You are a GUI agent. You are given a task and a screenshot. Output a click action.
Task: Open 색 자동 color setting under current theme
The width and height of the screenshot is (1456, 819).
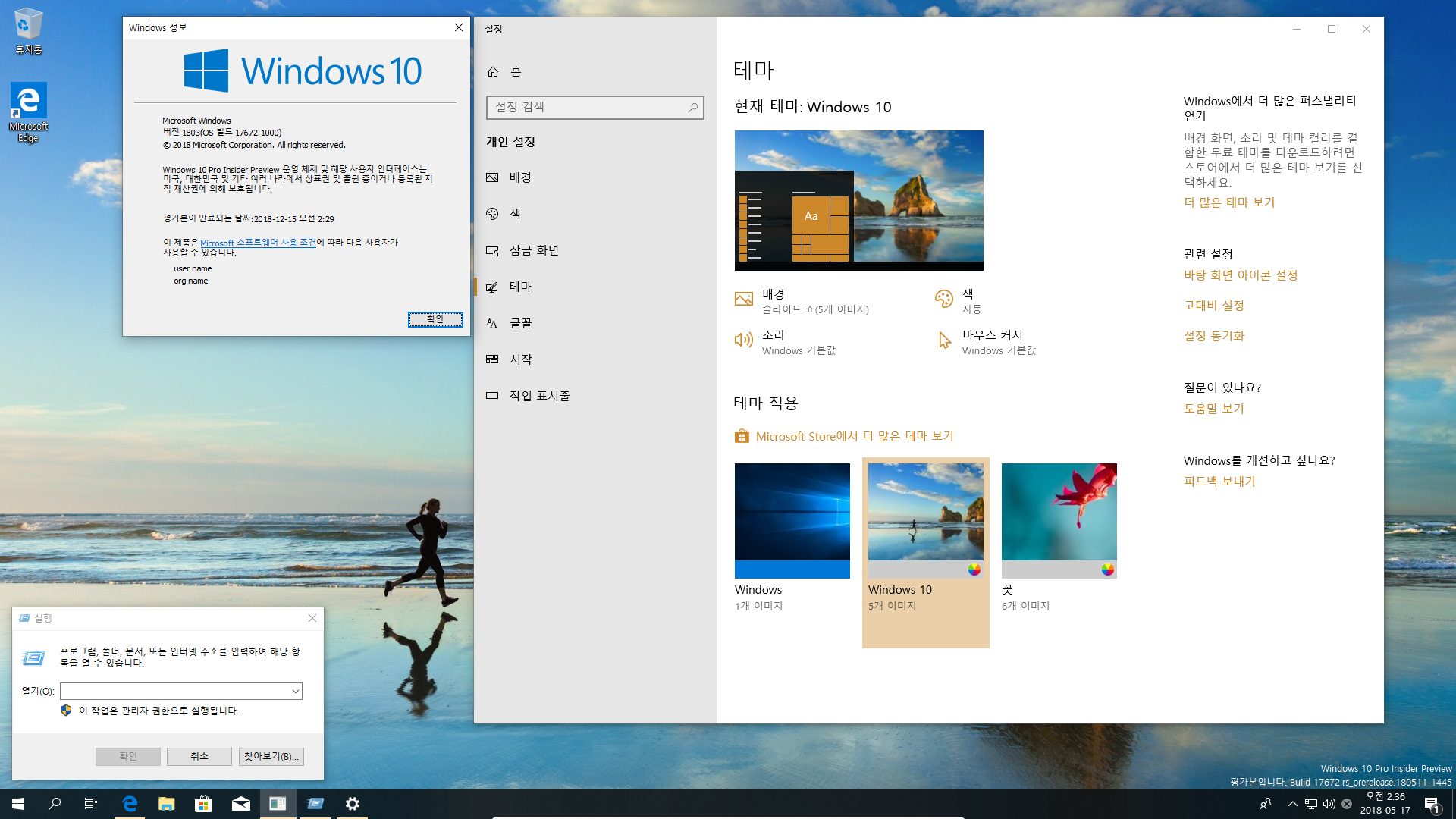(x=959, y=301)
